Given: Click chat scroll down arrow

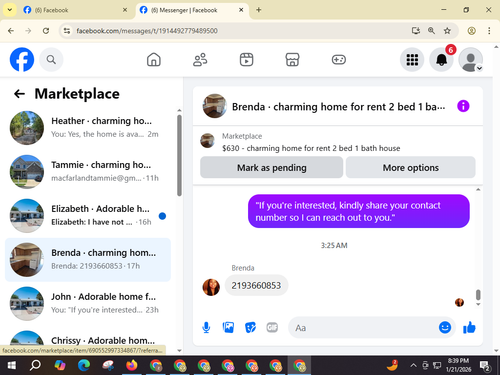Looking at the screenshot, I should coord(478,304).
